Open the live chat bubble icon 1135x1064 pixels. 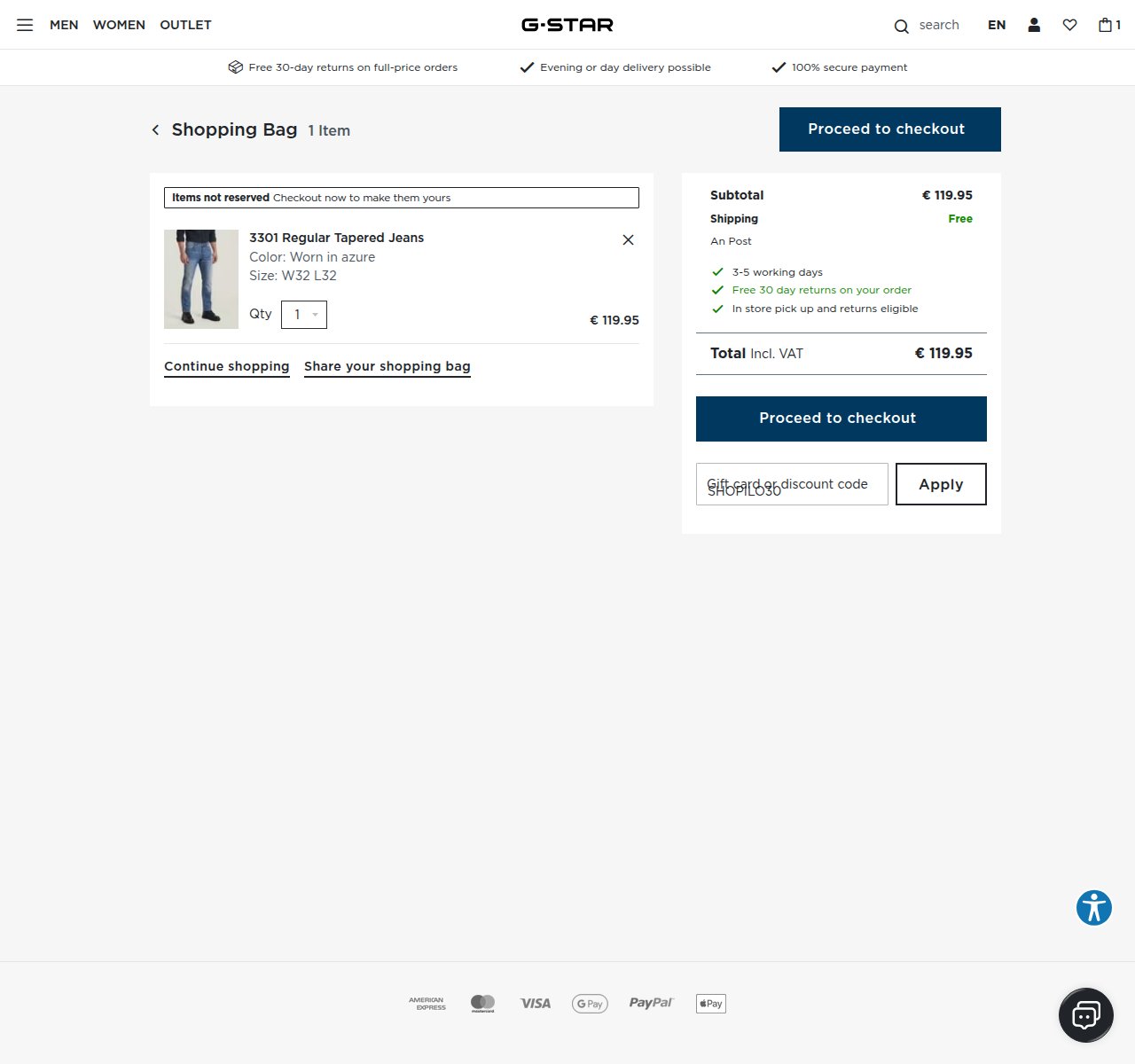[x=1086, y=1015]
